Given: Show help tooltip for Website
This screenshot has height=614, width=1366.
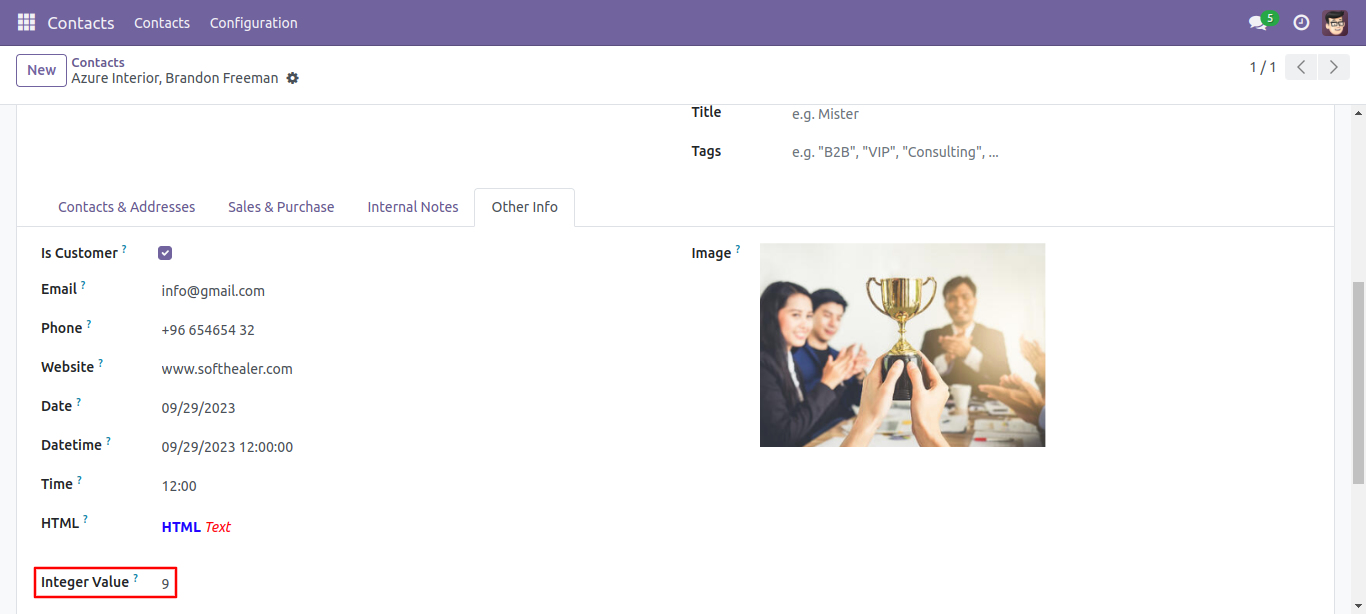Looking at the screenshot, I should coord(100,362).
